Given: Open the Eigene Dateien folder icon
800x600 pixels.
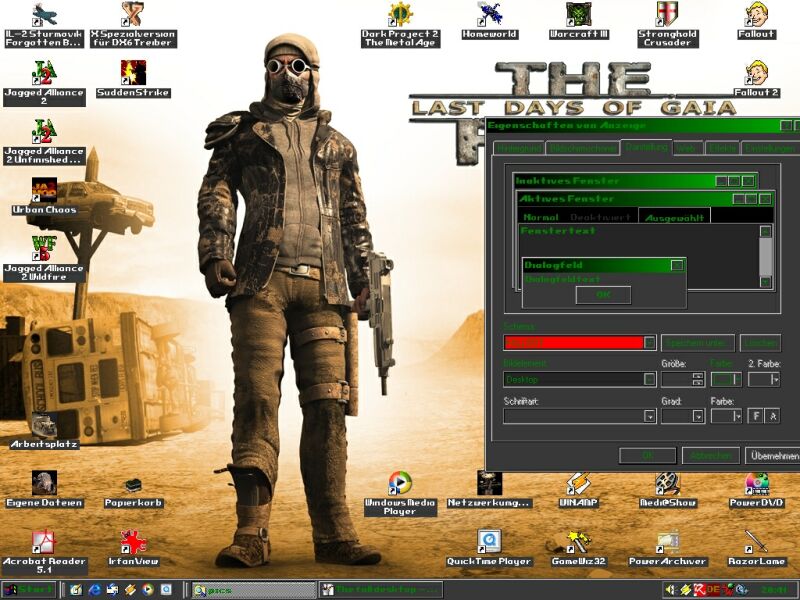Looking at the screenshot, I should point(44,489).
